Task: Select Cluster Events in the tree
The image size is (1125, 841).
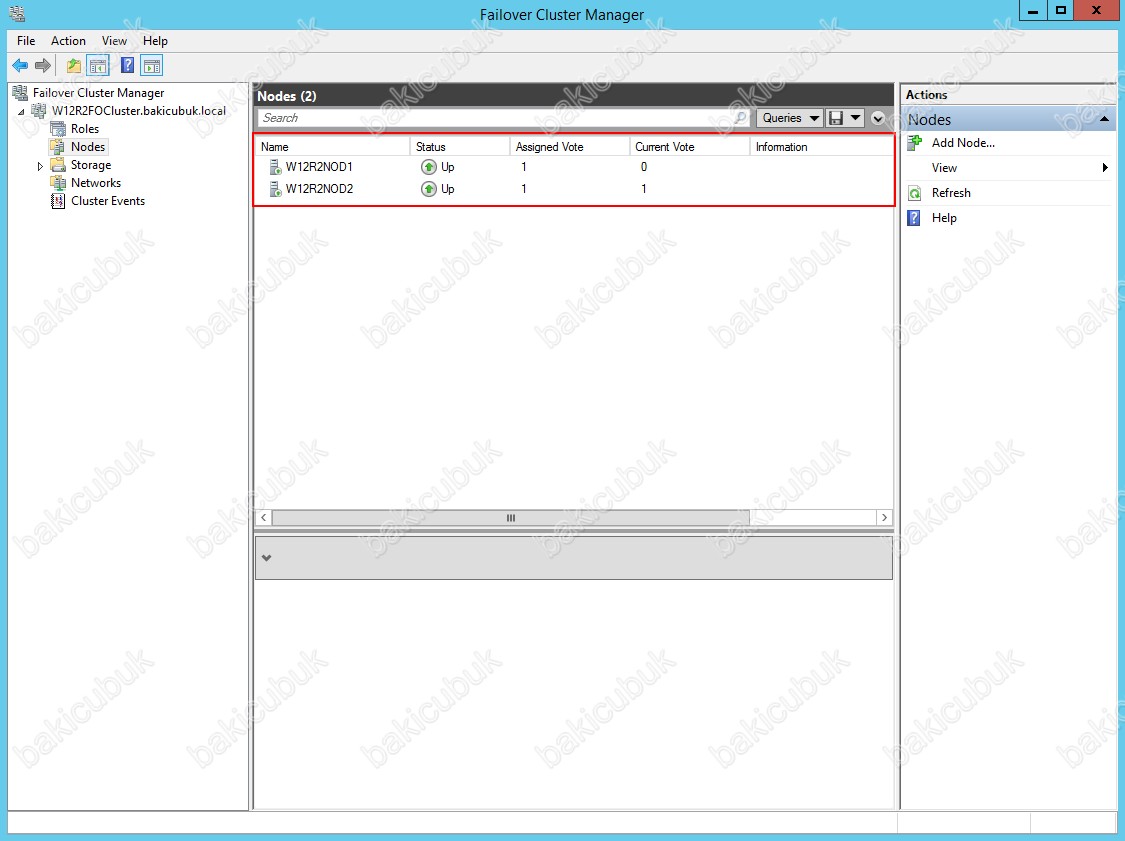Action: point(108,201)
